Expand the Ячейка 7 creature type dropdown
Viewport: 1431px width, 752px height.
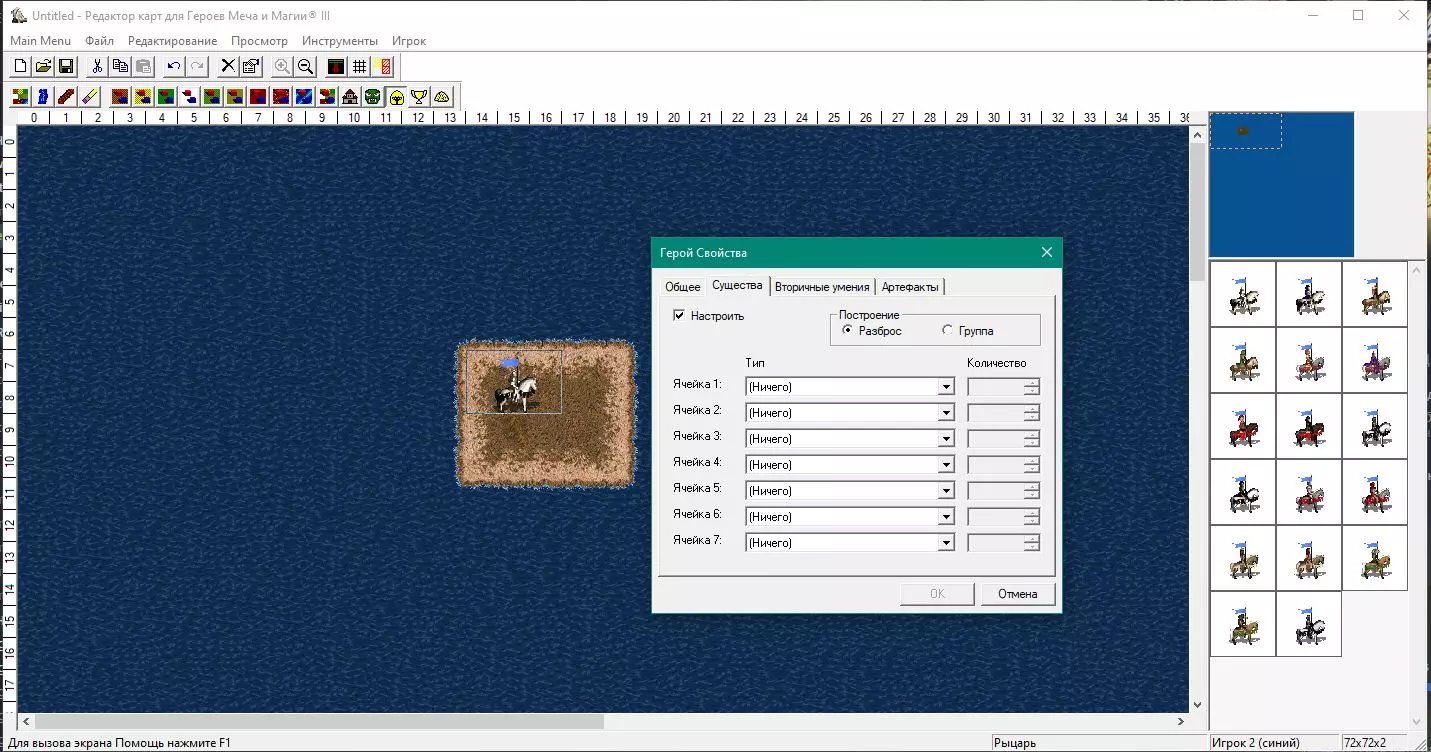pyautogui.click(x=946, y=543)
